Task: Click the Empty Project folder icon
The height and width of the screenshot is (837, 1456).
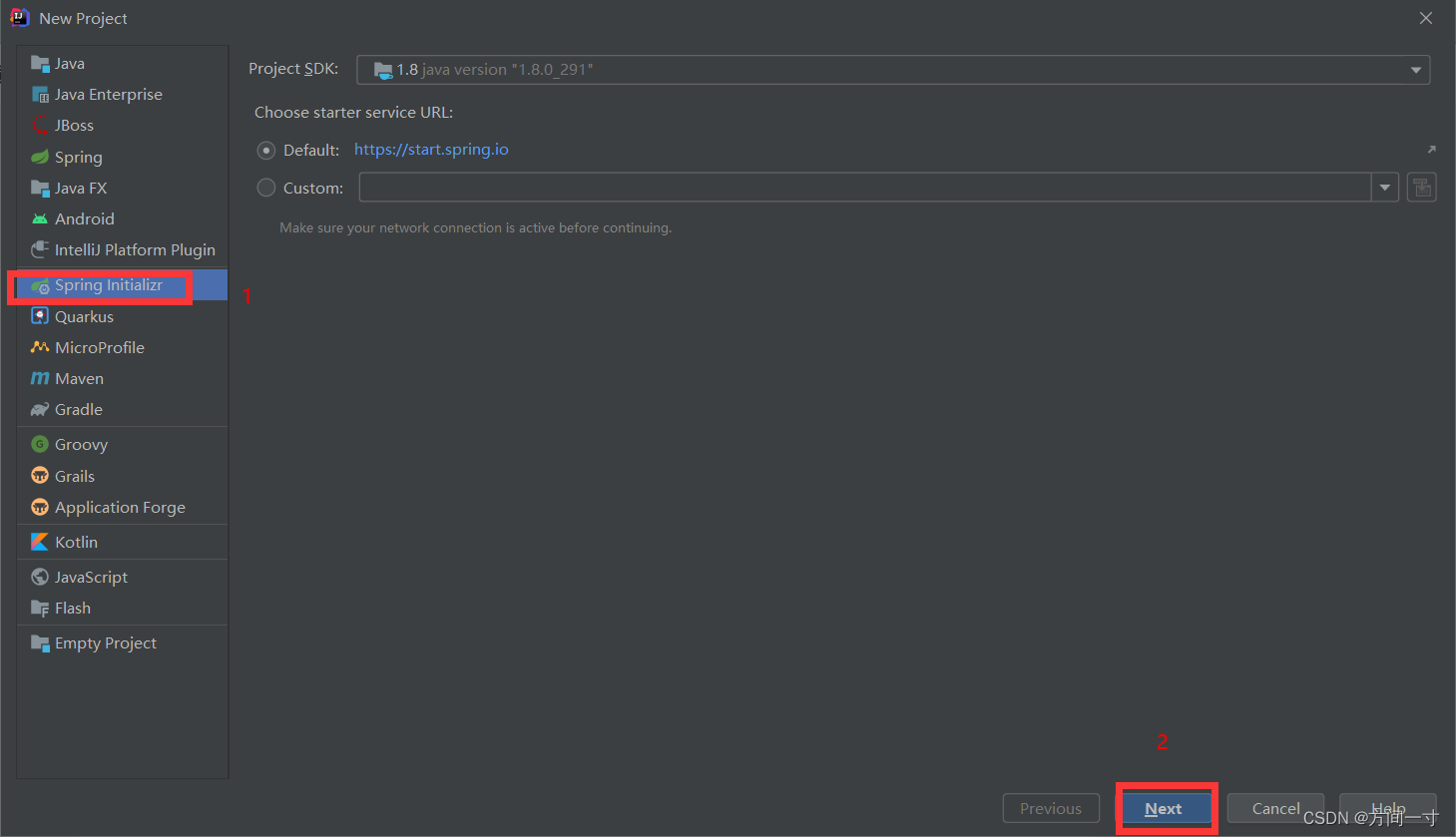Action: click(x=40, y=643)
